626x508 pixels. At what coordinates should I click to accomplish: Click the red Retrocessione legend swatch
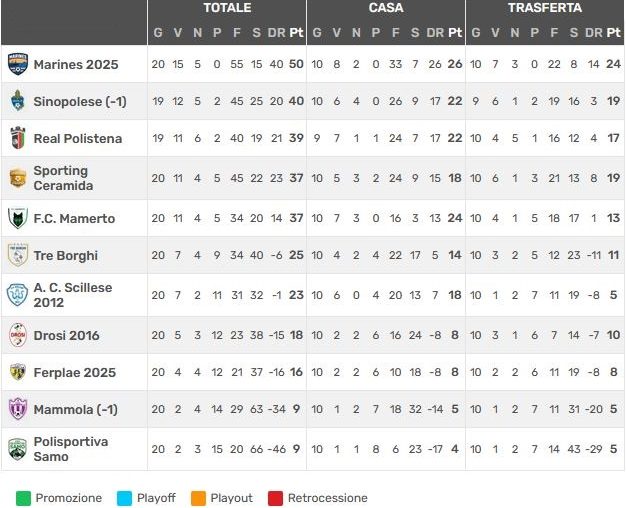click(x=275, y=497)
